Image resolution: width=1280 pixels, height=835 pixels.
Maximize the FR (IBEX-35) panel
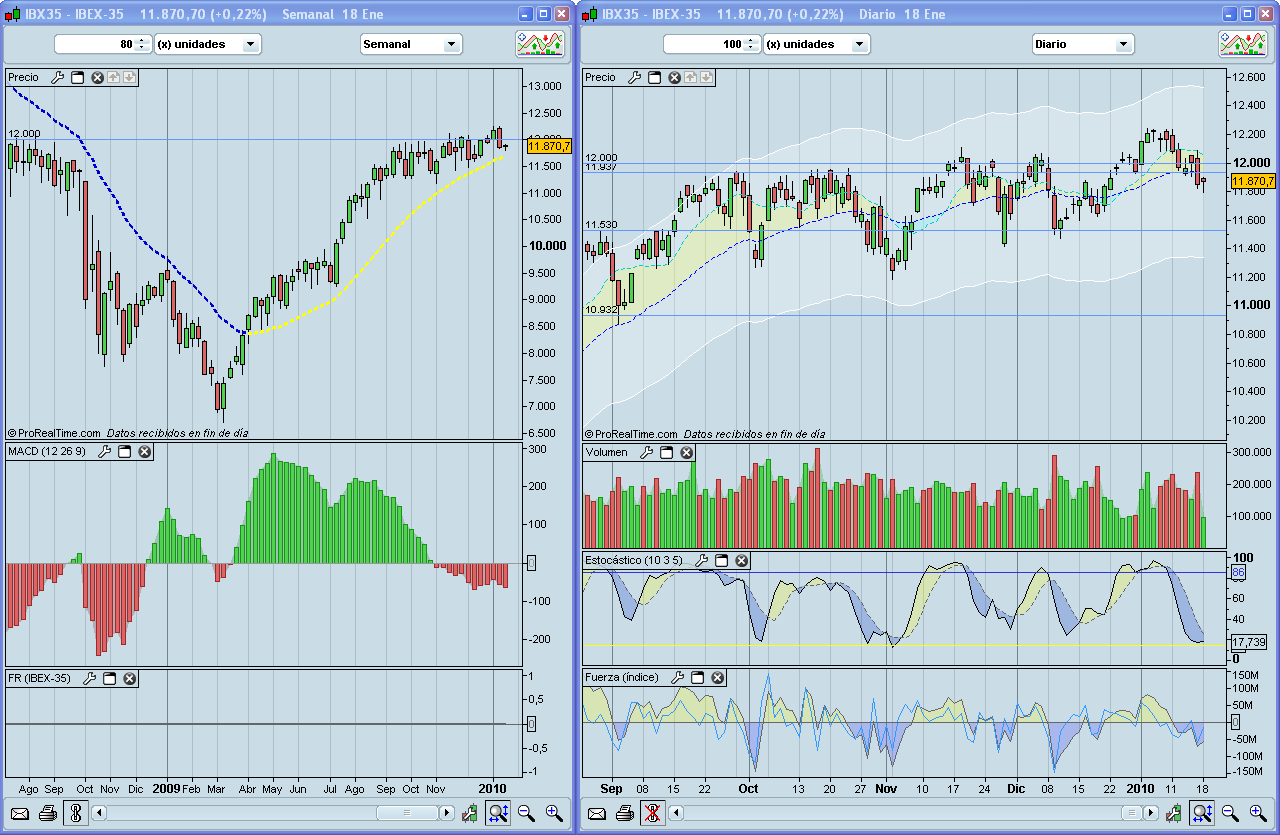(110, 678)
